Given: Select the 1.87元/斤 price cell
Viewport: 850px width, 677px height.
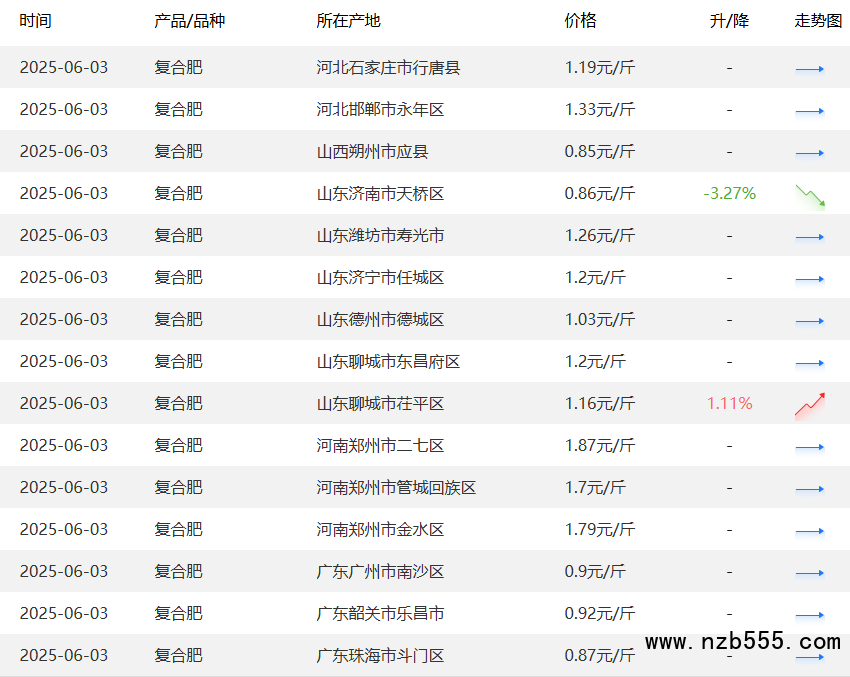Looking at the screenshot, I should [x=599, y=445].
